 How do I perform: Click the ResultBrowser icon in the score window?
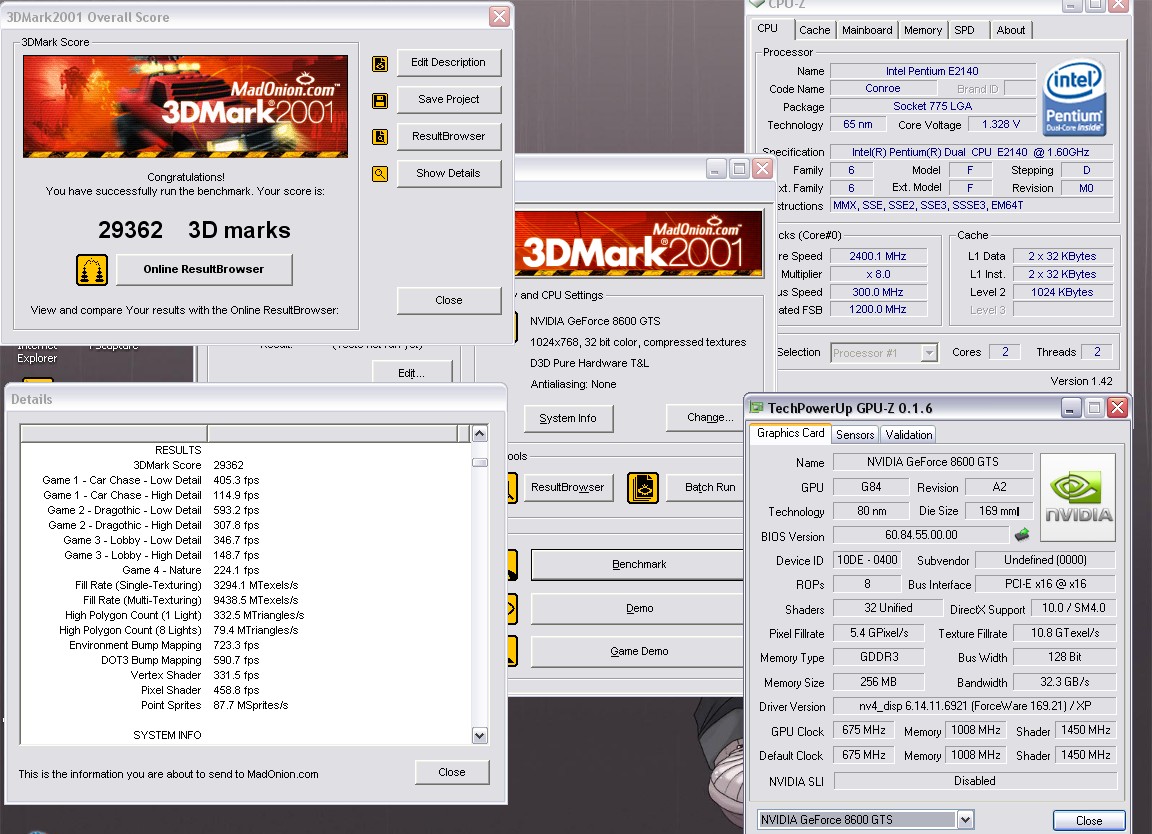coord(380,137)
